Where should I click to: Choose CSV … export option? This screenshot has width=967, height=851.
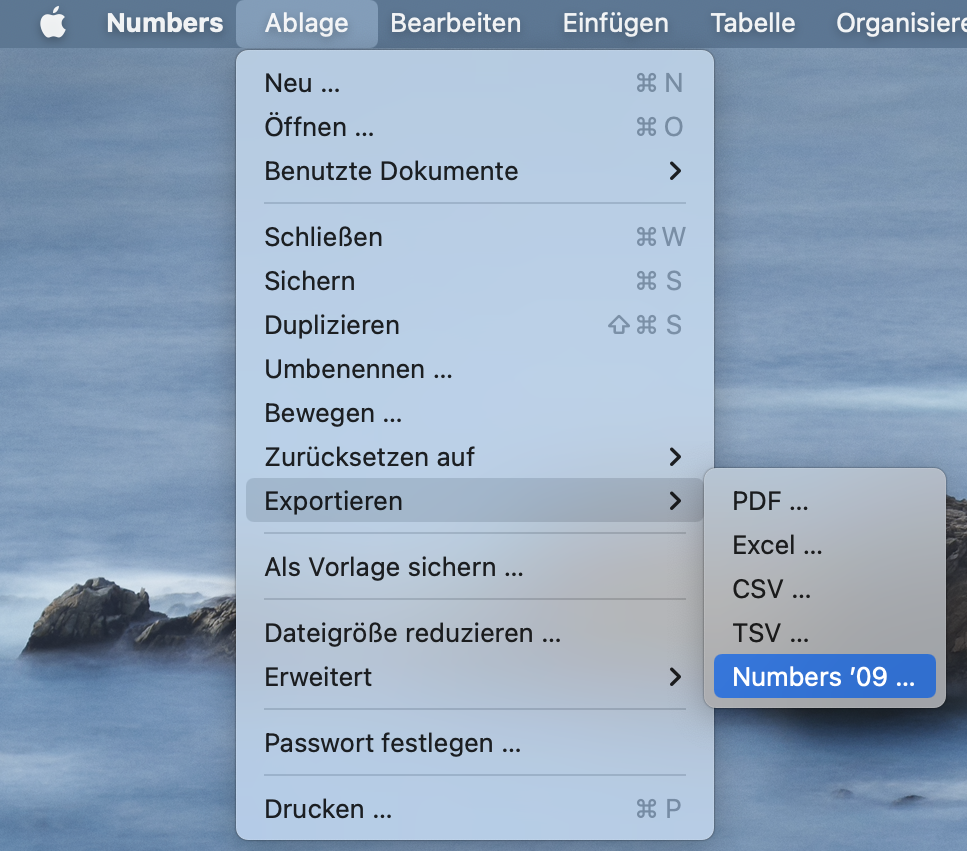click(771, 589)
